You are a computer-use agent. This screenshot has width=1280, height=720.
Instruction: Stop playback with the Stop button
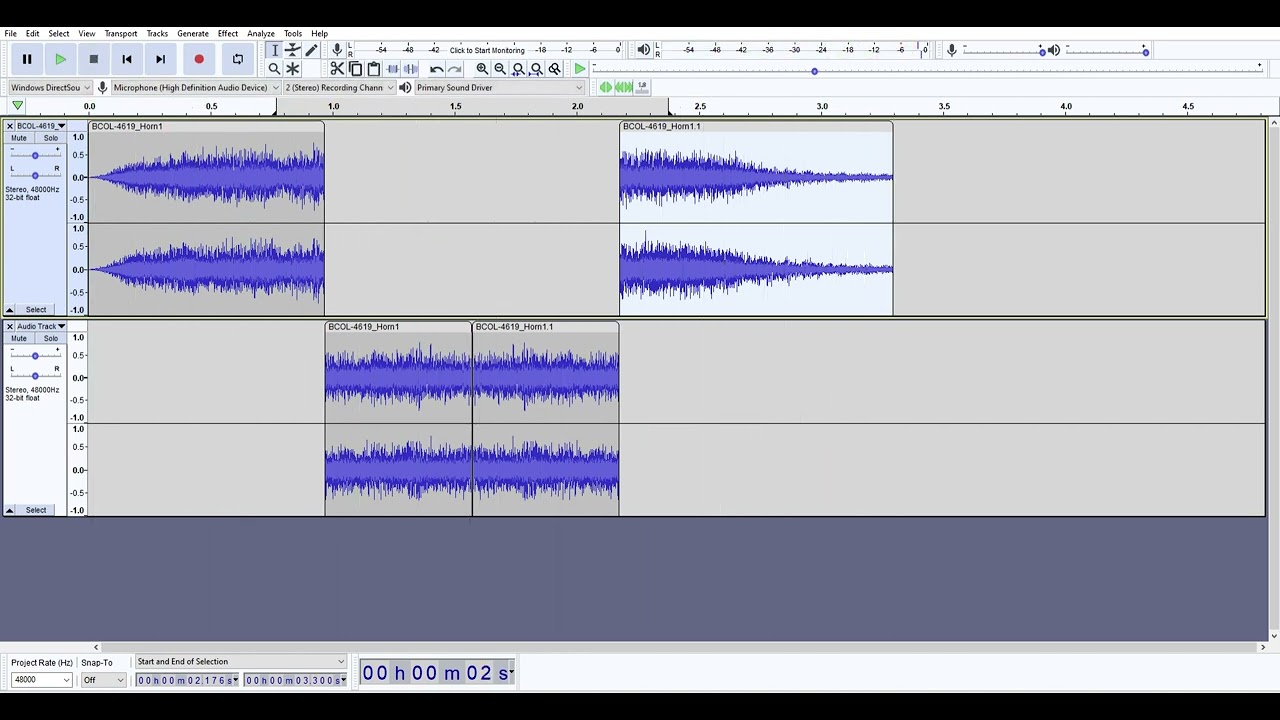point(94,59)
